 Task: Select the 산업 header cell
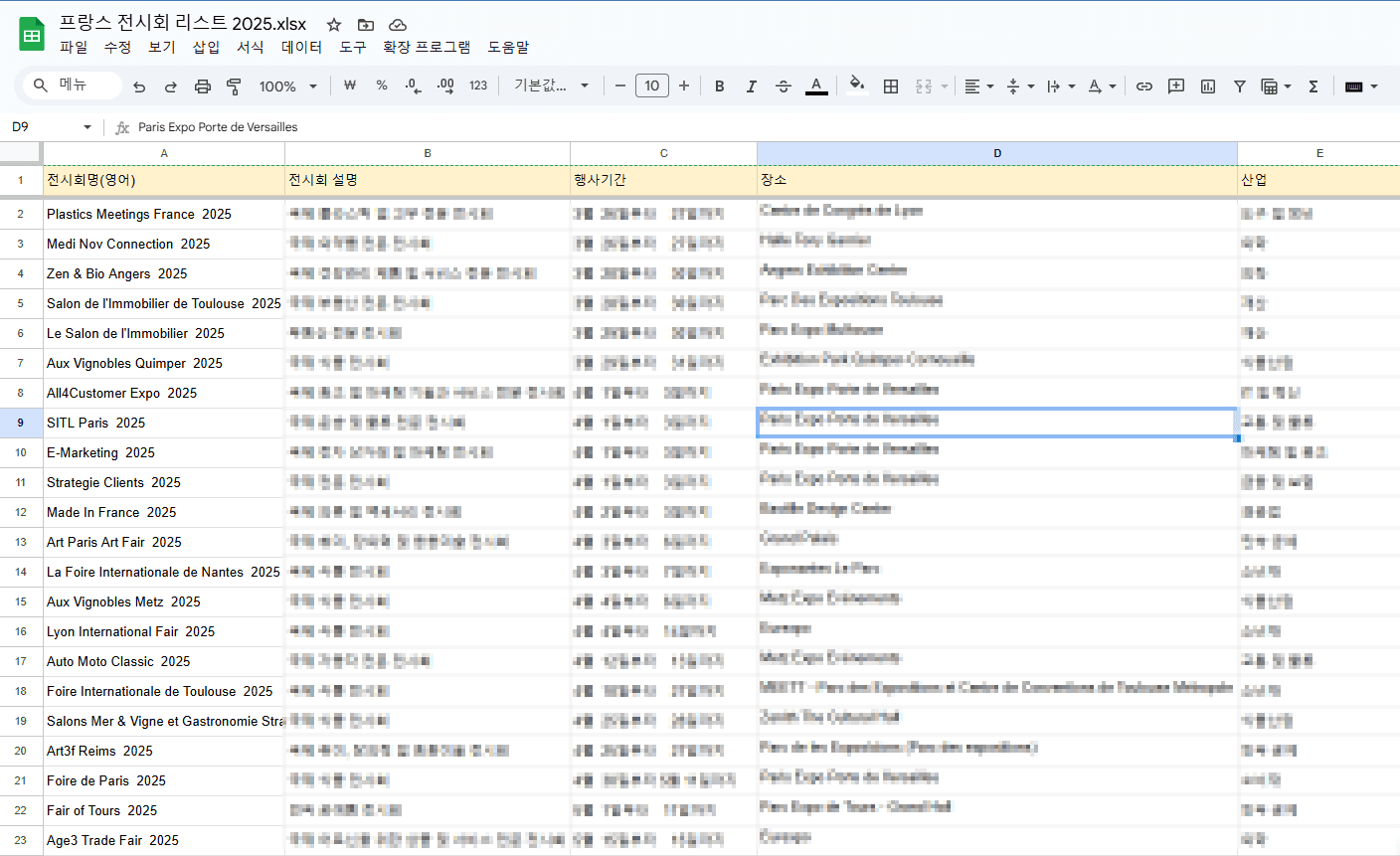(x=1318, y=180)
